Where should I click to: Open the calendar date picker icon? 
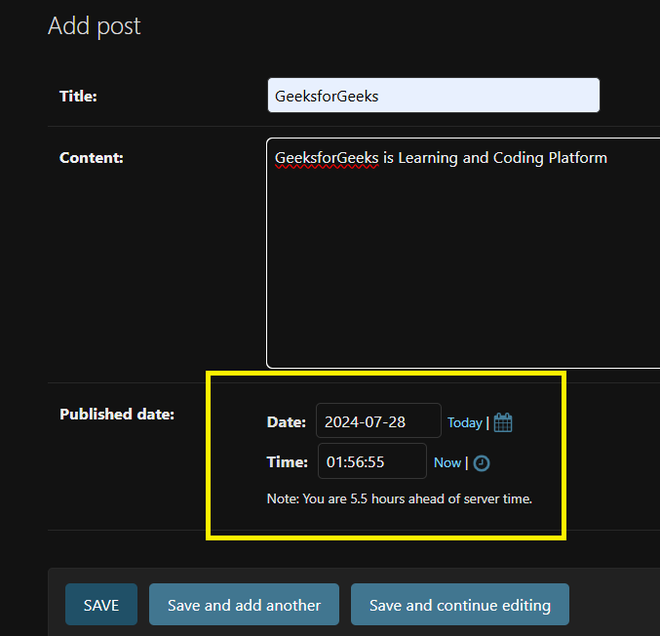503,422
